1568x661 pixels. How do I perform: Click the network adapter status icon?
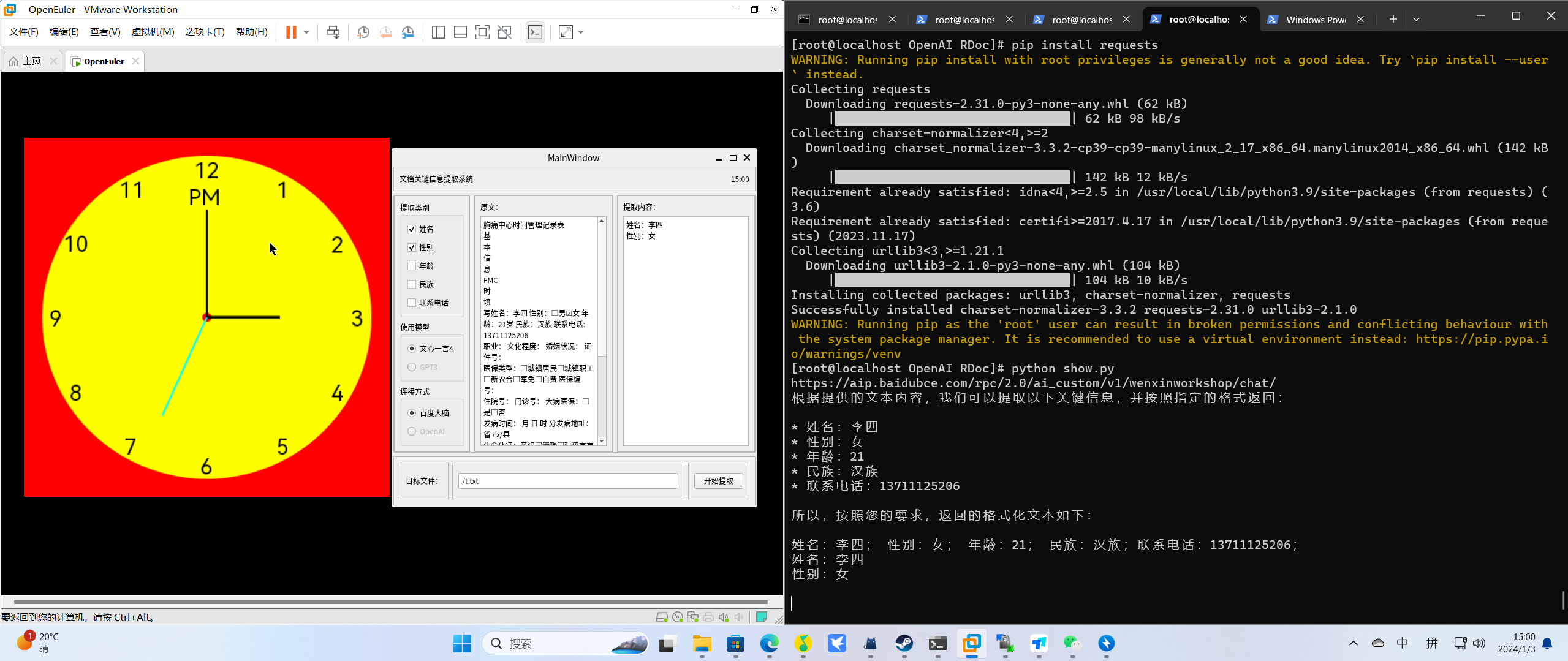pyautogui.click(x=693, y=617)
